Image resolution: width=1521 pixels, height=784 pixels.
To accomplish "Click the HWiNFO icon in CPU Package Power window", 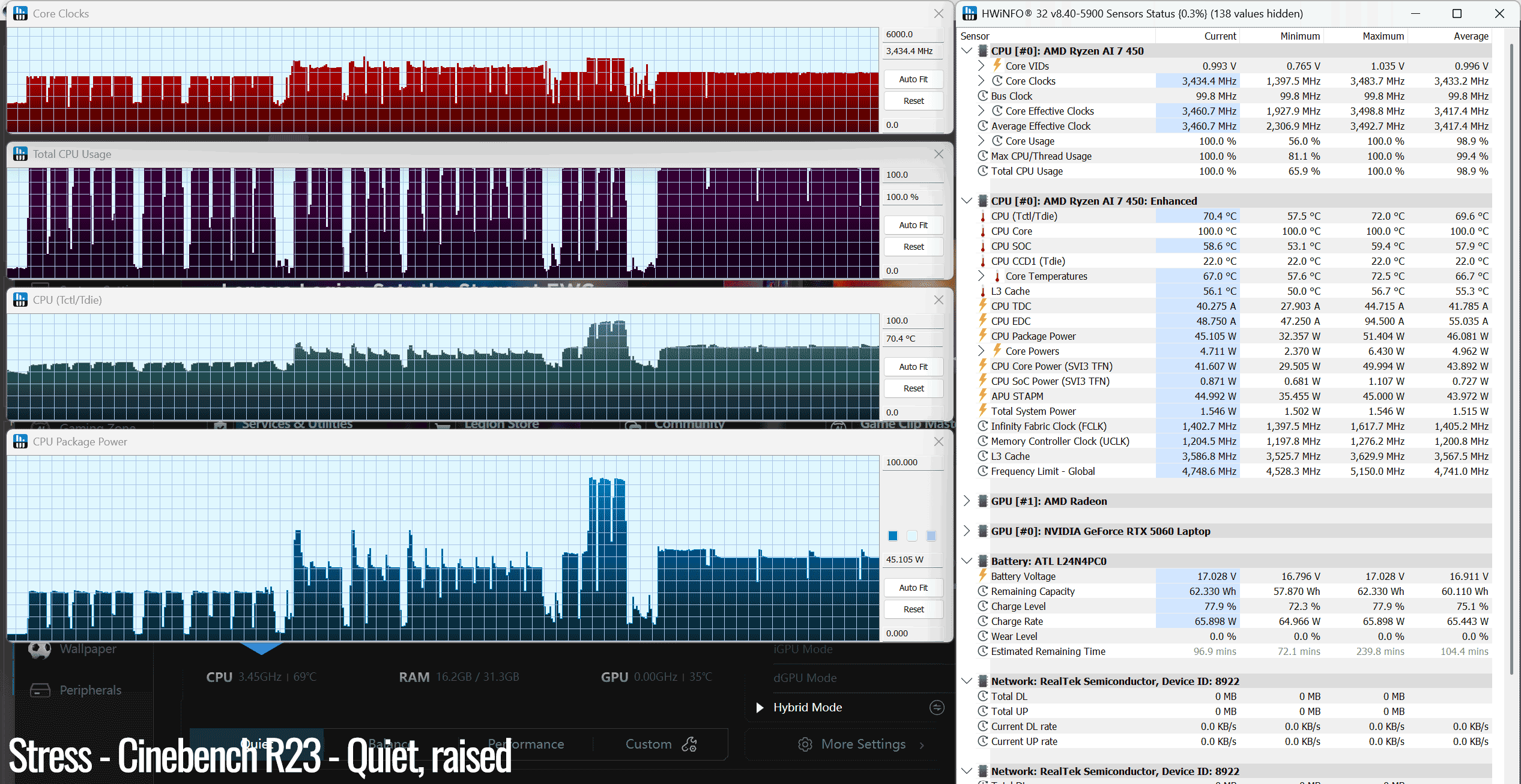I will [x=20, y=441].
